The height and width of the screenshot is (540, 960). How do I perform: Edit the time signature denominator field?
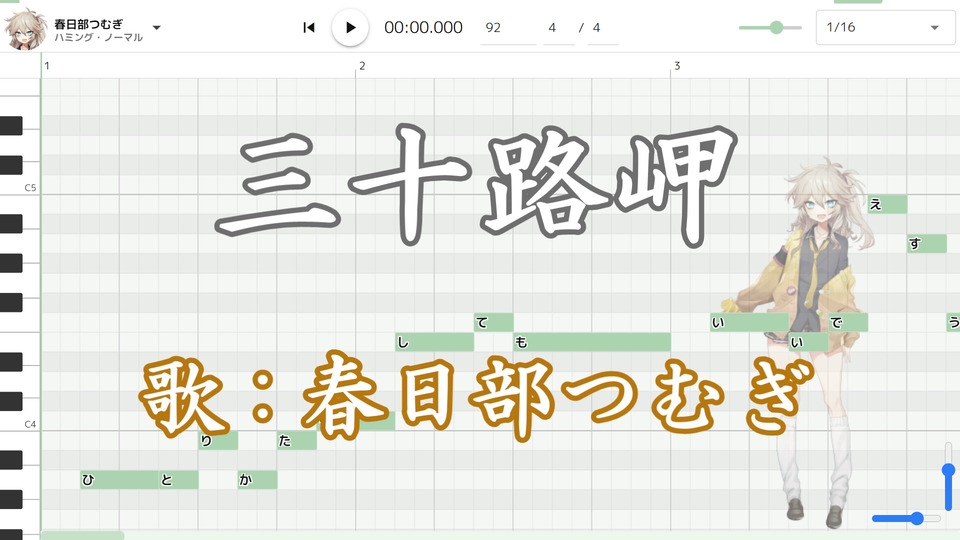point(602,28)
